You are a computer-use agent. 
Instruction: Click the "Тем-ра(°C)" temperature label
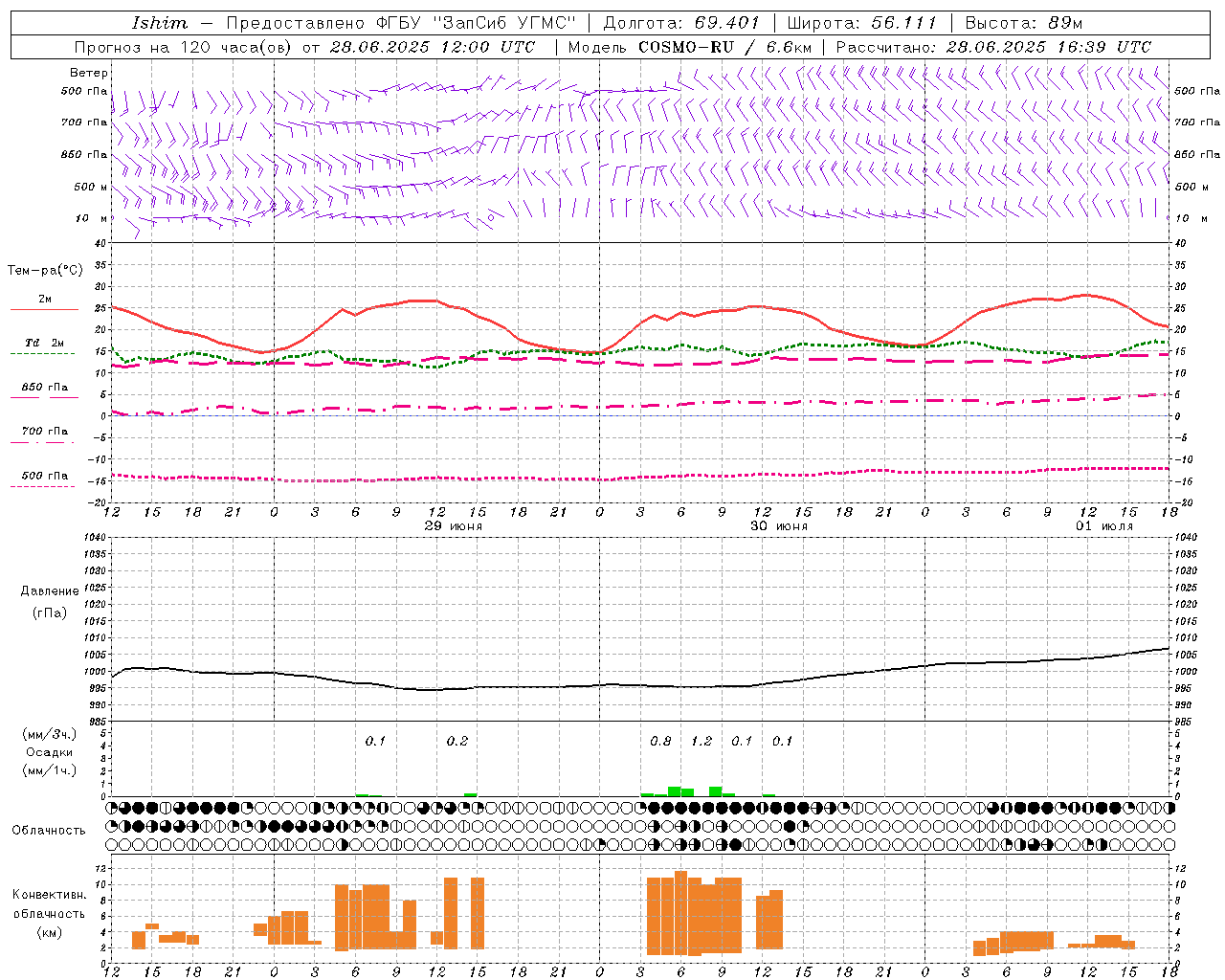tap(46, 271)
